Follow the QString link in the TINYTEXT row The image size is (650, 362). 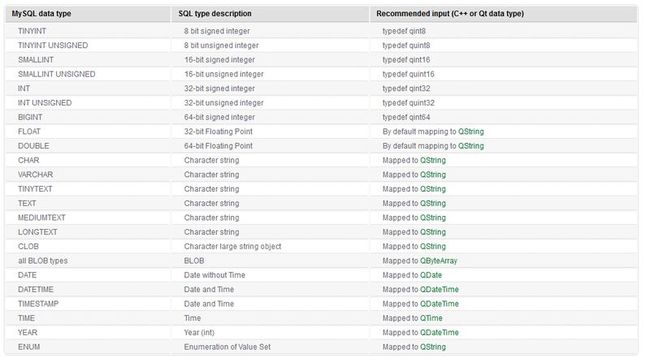[433, 189]
